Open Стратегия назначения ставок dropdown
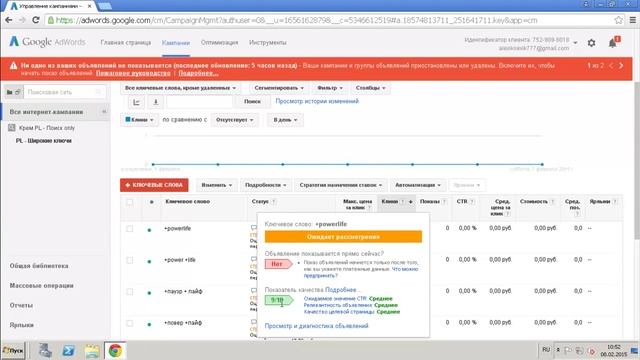Screen dimensions: 640x360 [340, 185]
